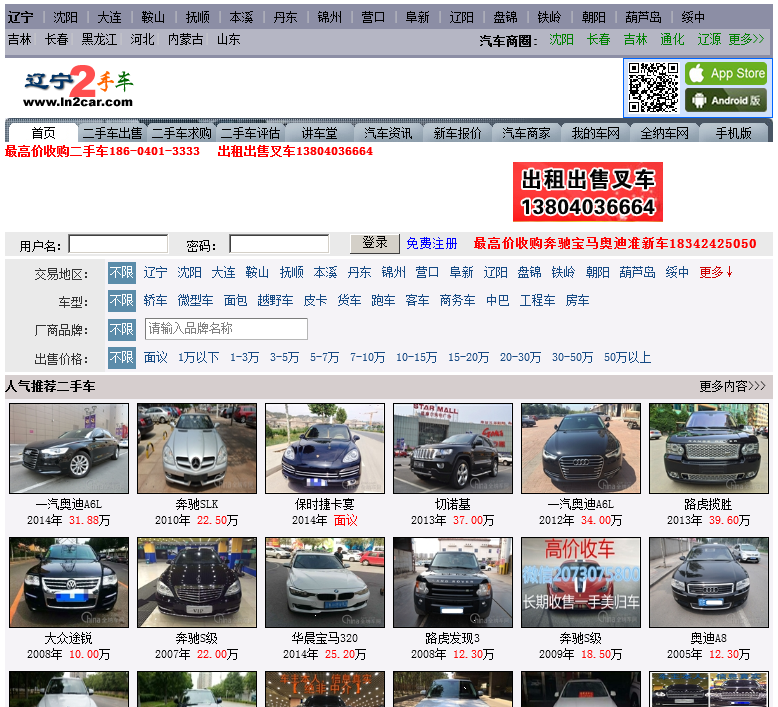Open the 新车报价 tab

(457, 133)
